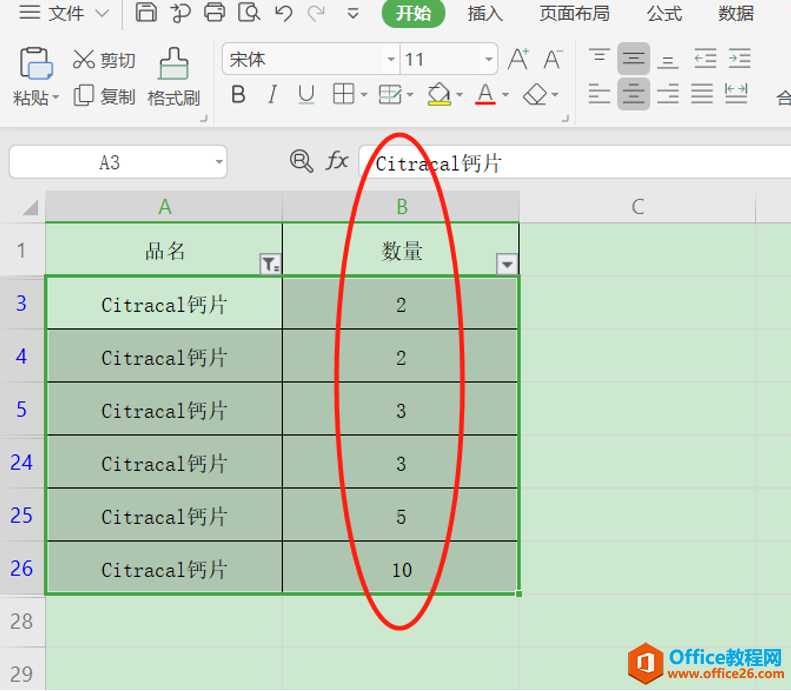Click the cell with value 5
The image size is (791, 691).
pos(401,515)
